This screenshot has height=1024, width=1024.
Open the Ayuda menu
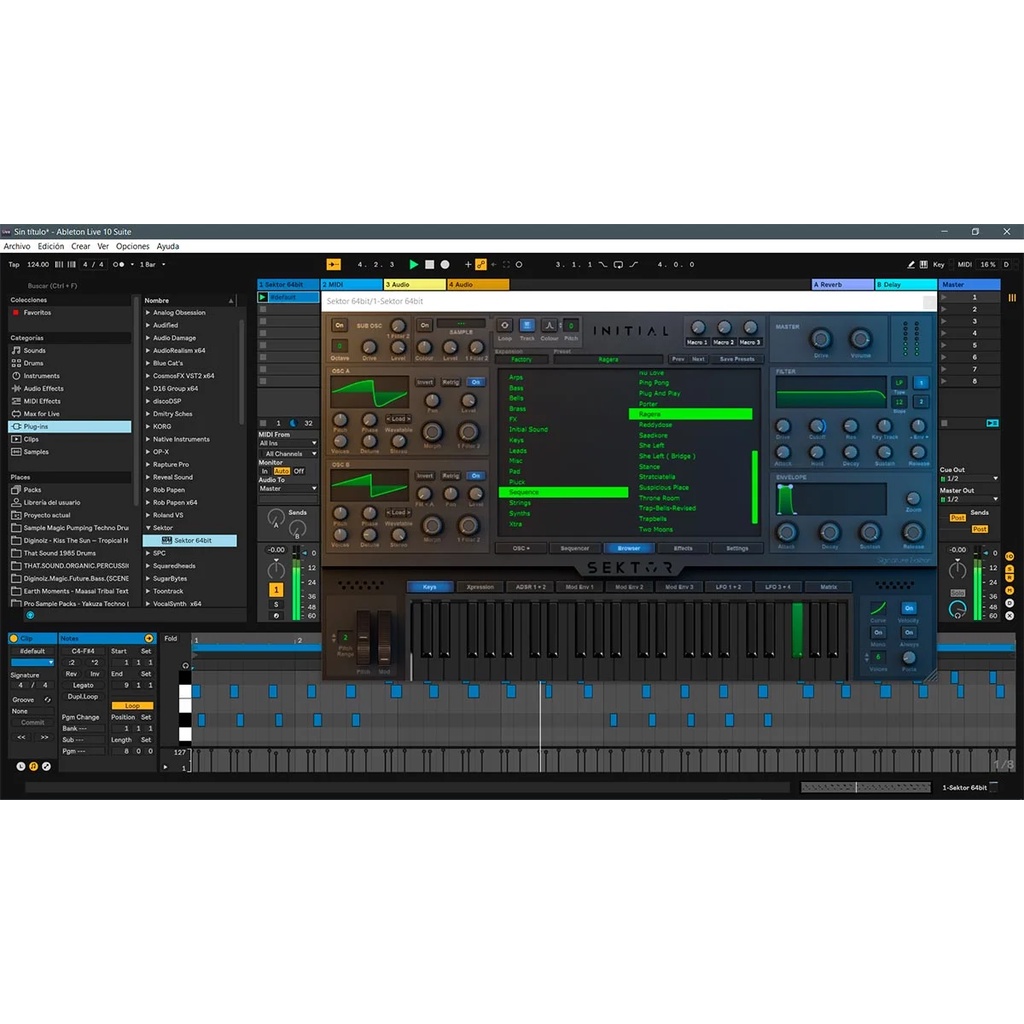pos(168,247)
